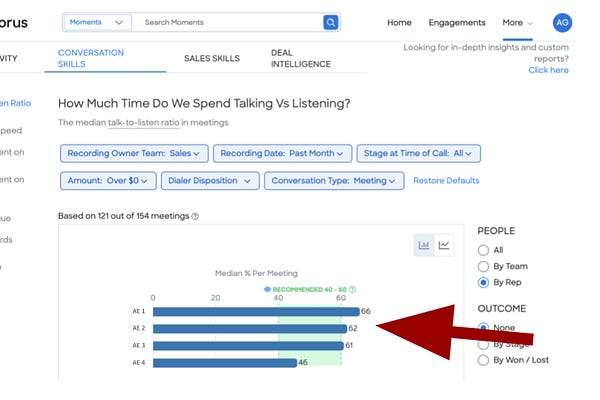Screen dimensions: 600x400
Task: Open Conversation Type: Meeting filter
Action: [334, 181]
